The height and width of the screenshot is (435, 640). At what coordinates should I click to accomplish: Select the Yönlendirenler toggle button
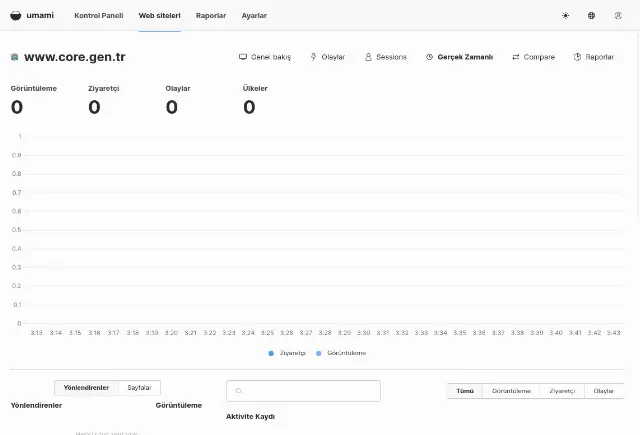(x=87, y=388)
